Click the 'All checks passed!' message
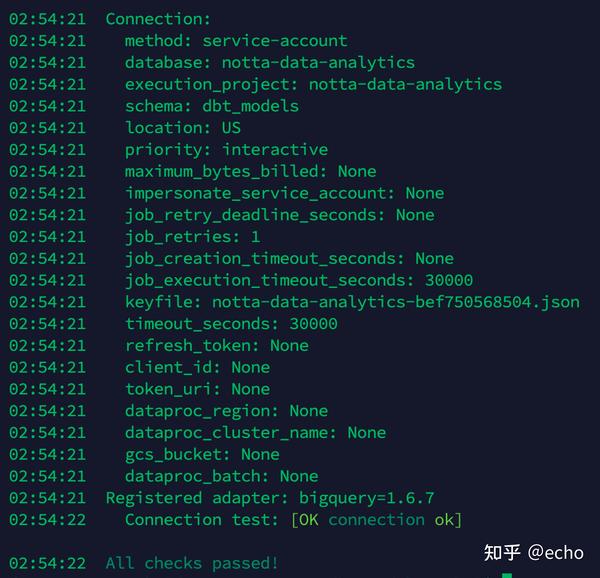Image resolution: width=600 pixels, height=578 pixels. coord(192,563)
